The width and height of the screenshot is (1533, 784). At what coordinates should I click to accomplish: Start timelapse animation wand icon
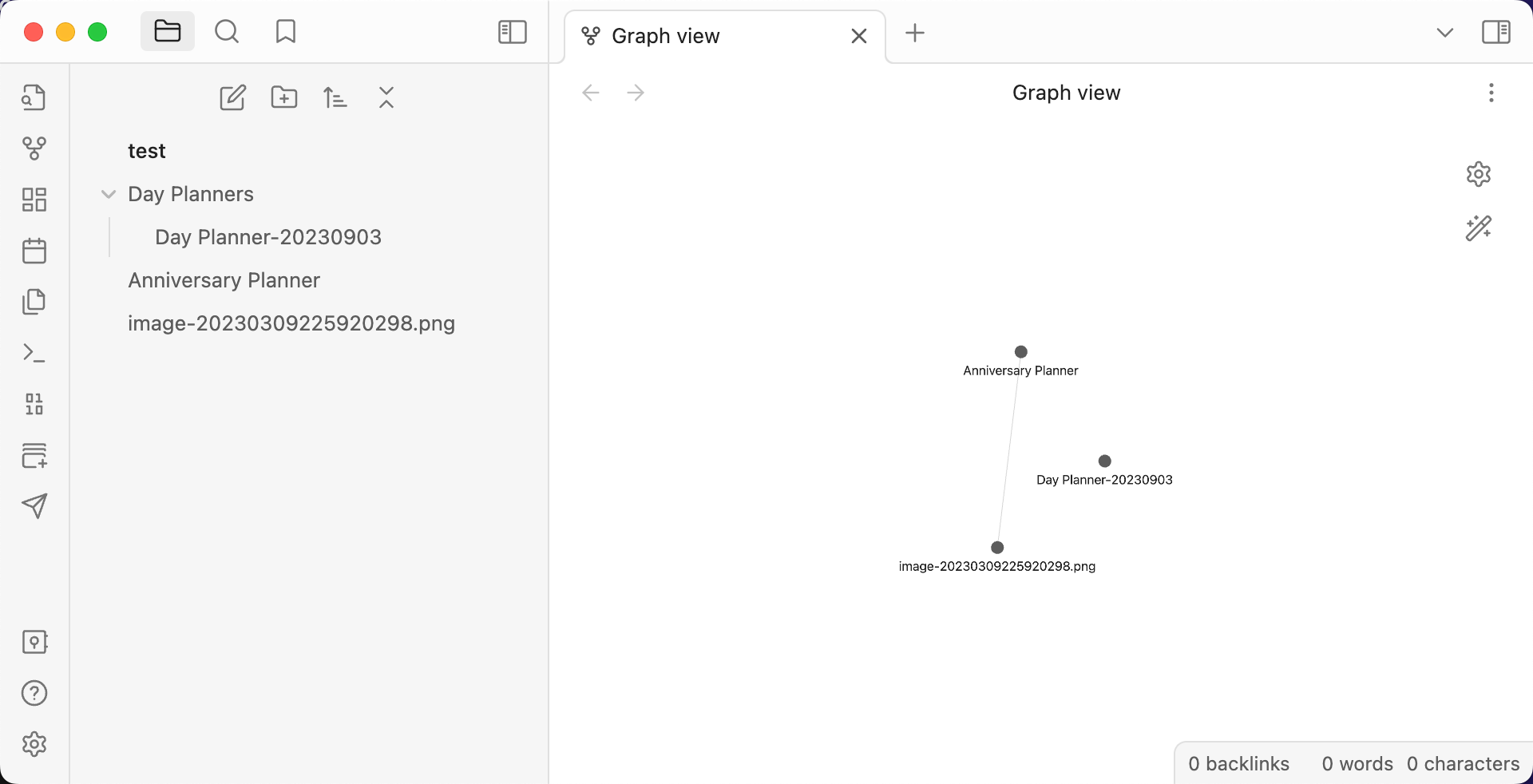(x=1479, y=228)
